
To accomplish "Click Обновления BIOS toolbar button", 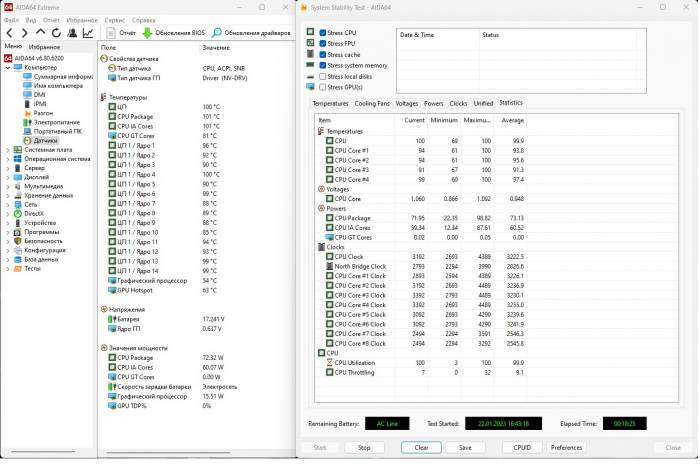I will 174,33.
